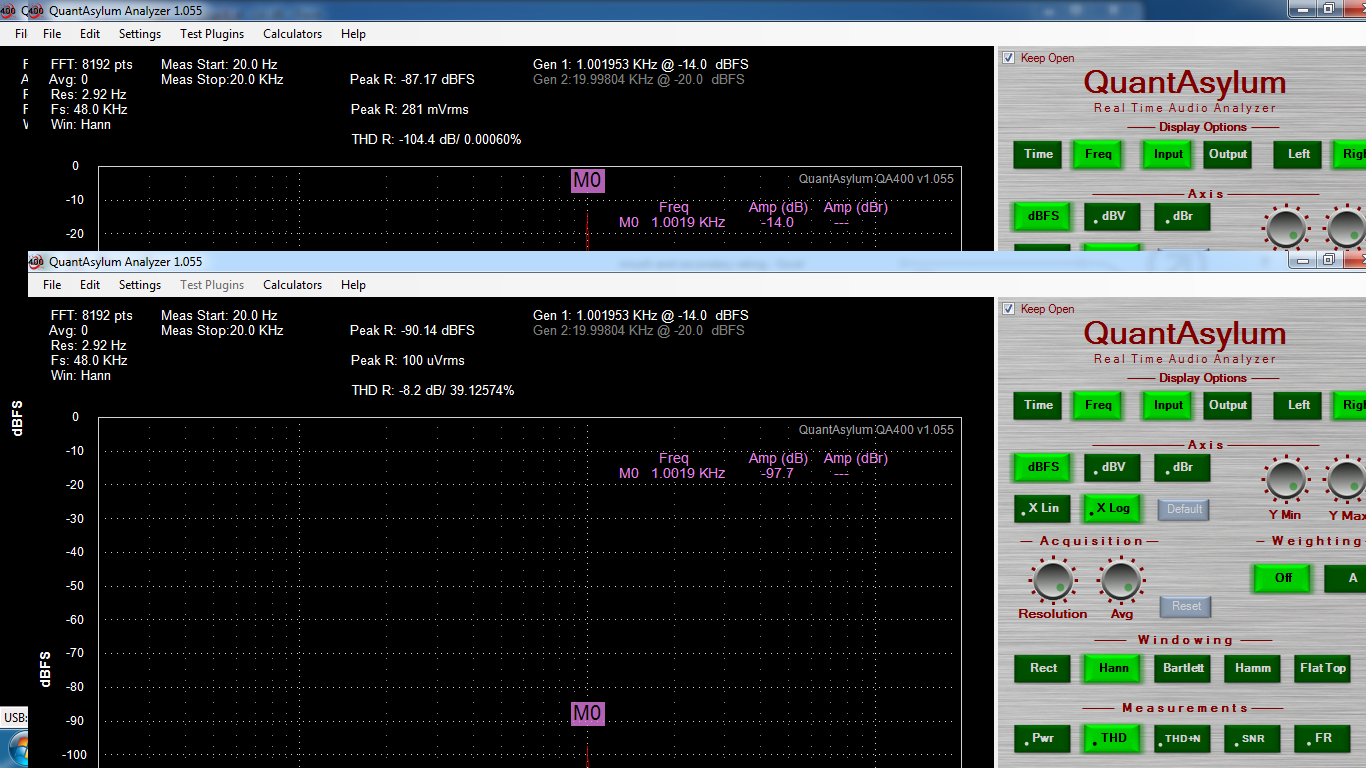This screenshot has width=1366, height=768.
Task: Open Settings menu in back window
Action: [x=140, y=34]
